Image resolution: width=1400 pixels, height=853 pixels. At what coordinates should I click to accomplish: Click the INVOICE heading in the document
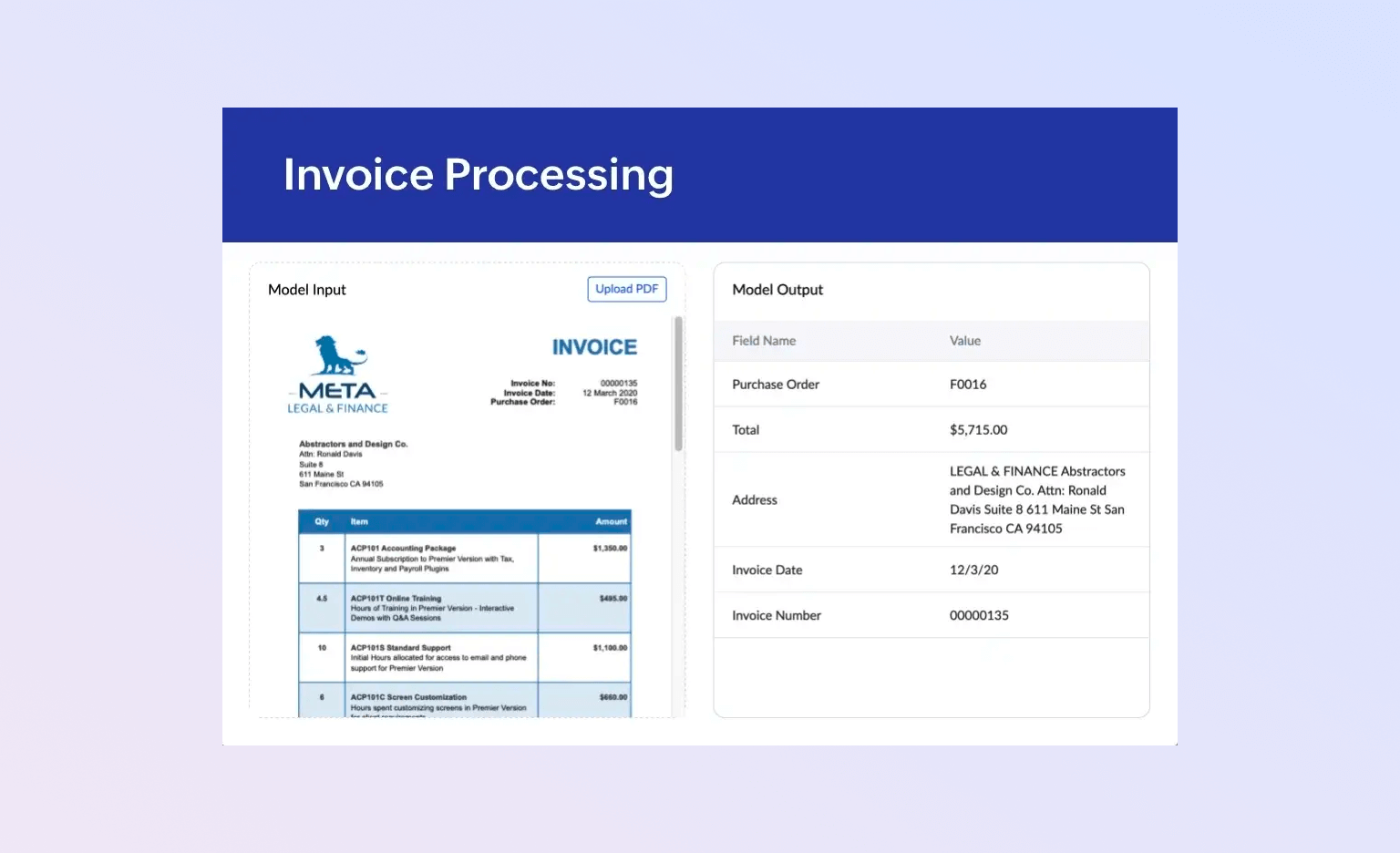click(x=594, y=347)
